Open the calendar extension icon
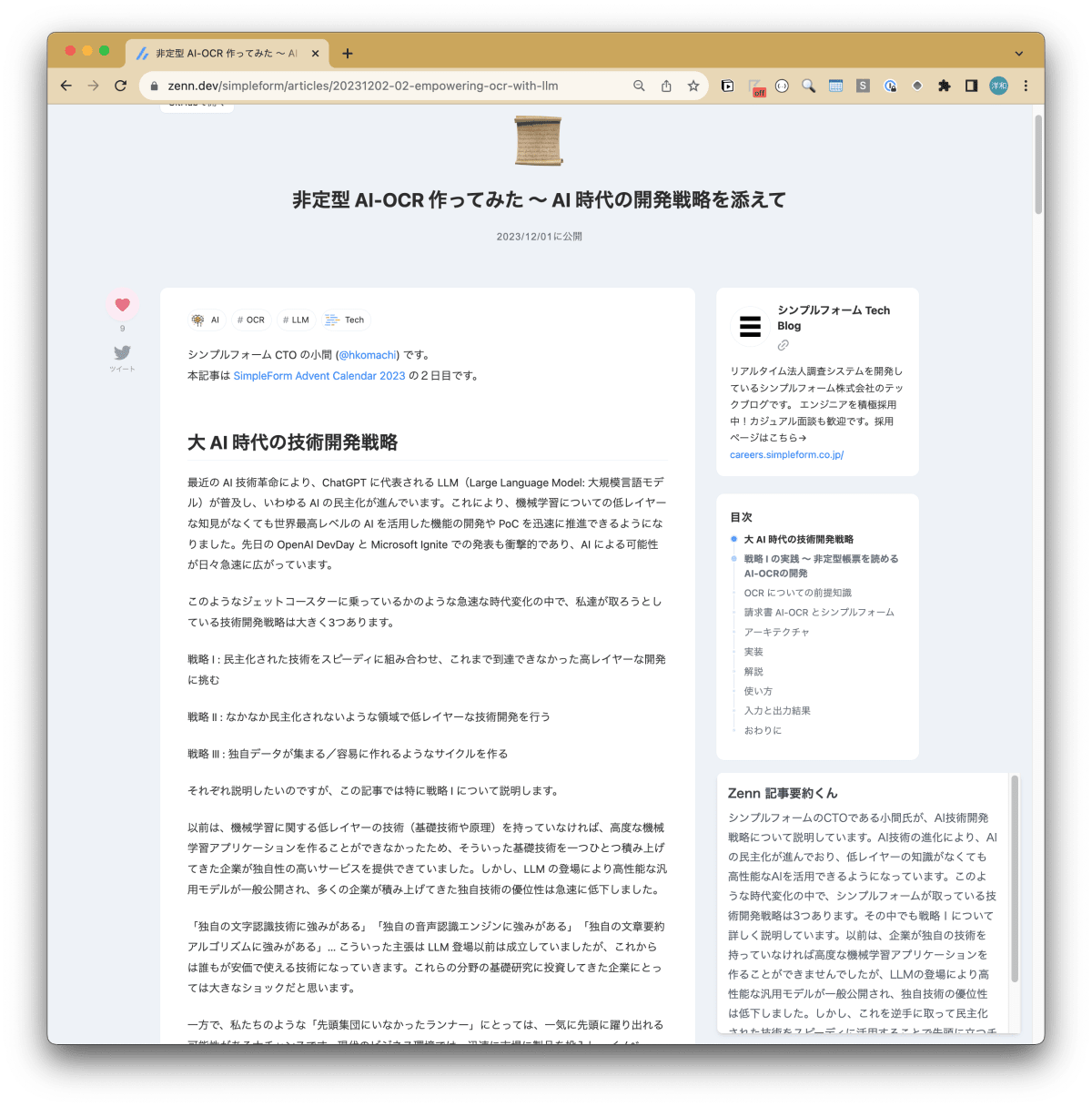 click(835, 86)
